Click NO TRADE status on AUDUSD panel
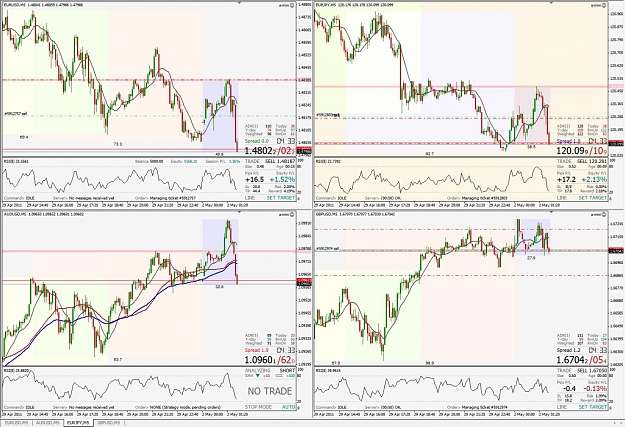625x427 pixels. (x=270, y=391)
